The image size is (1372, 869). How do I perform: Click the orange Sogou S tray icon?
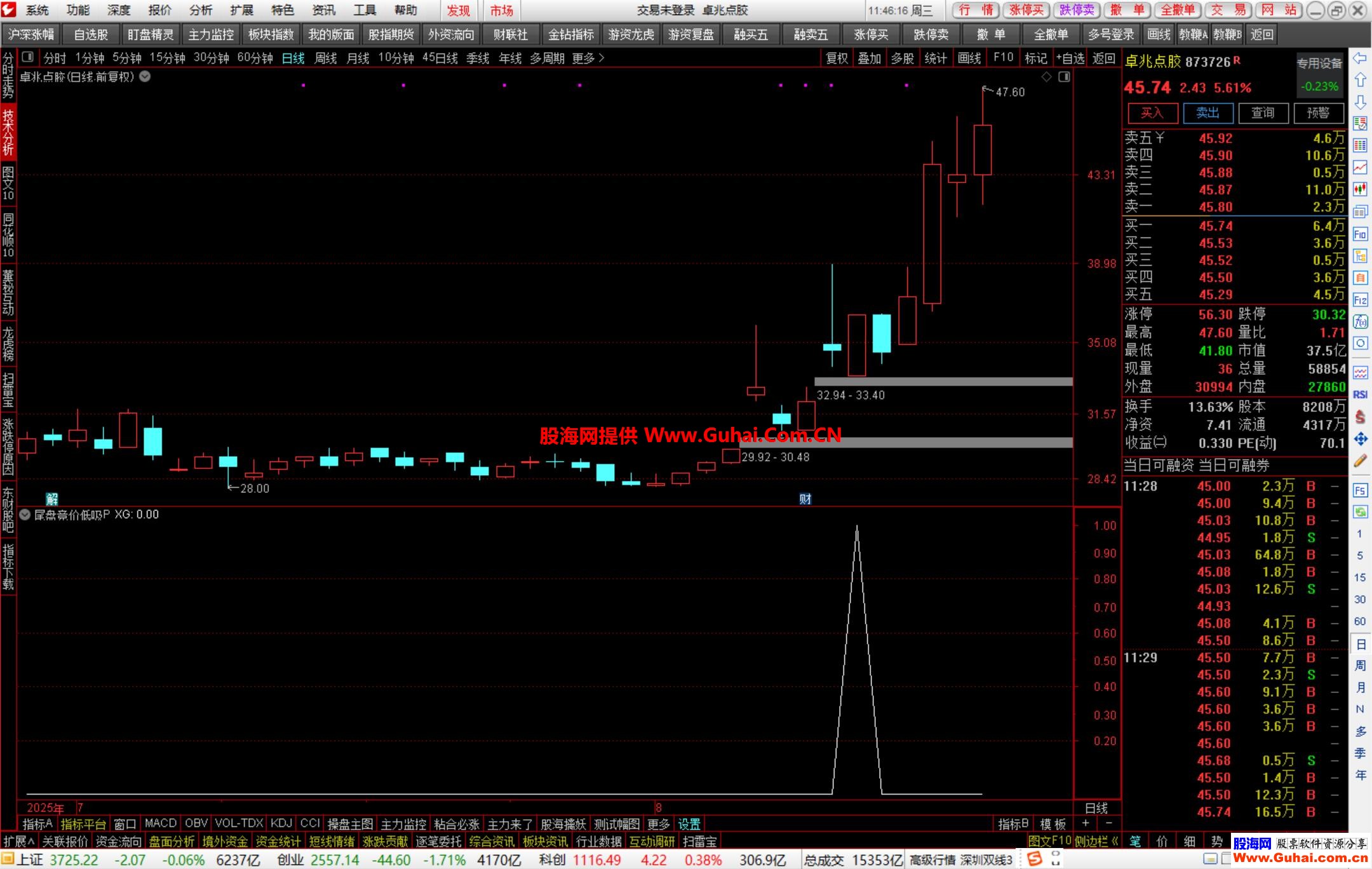(1035, 859)
